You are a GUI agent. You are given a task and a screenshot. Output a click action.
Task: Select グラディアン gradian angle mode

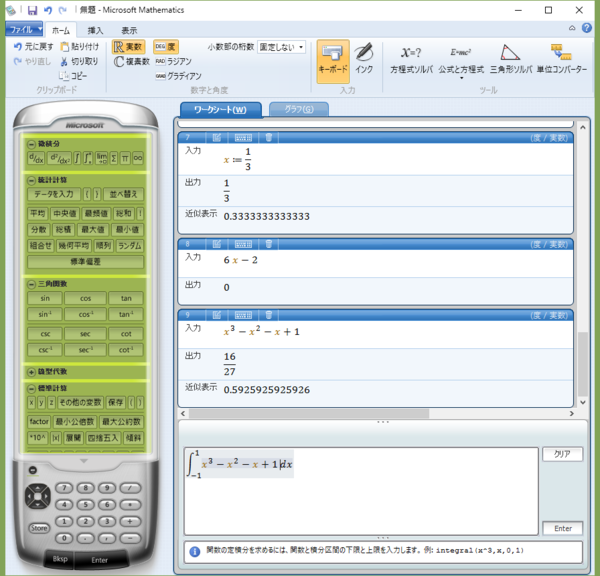click(178, 76)
